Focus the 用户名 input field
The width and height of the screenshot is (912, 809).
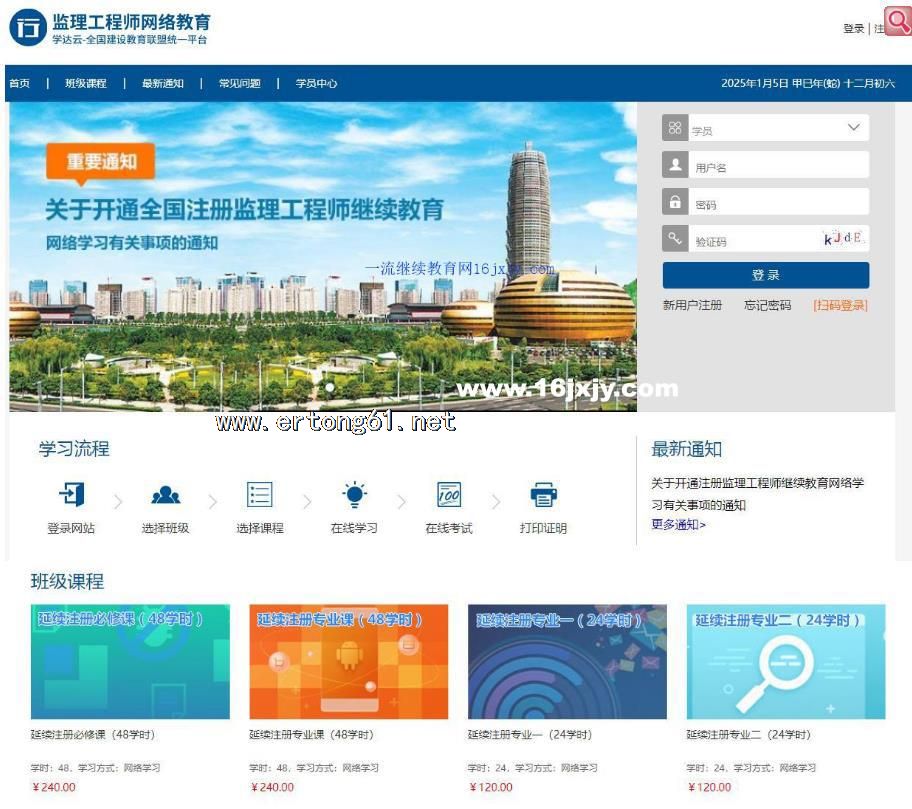pos(777,167)
